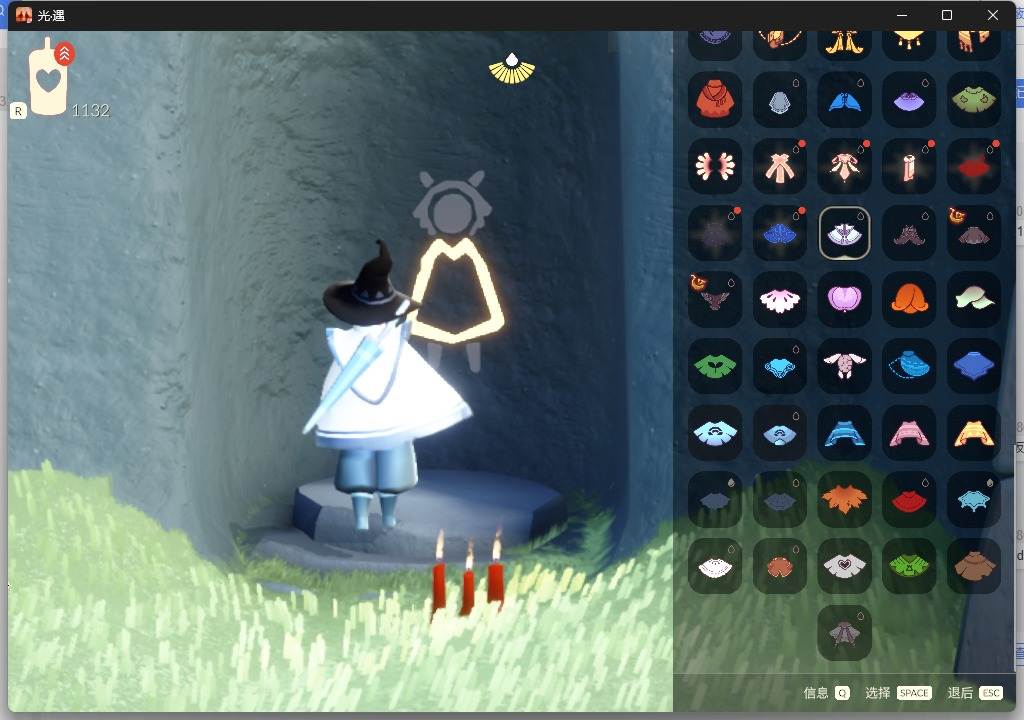Select the white cape with drop marker in the grey heart cape's row

tap(715, 566)
